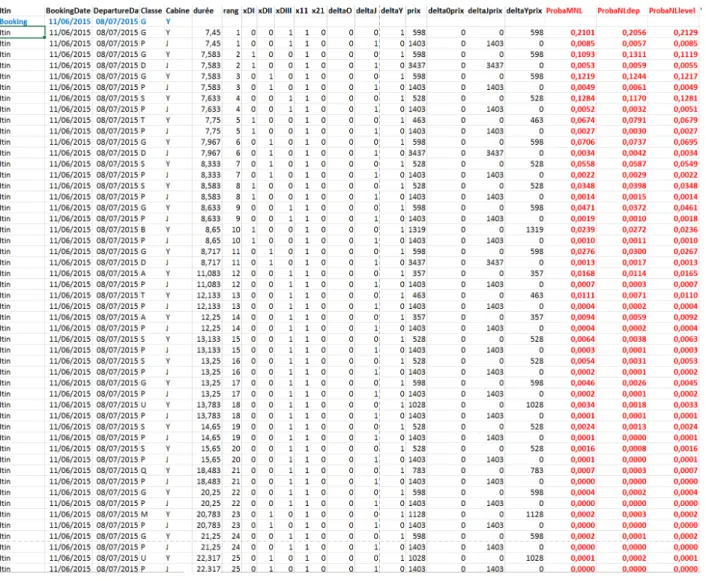The width and height of the screenshot is (706, 581).
Task: Select the Classe cell containing Q
Action: pos(144,470)
